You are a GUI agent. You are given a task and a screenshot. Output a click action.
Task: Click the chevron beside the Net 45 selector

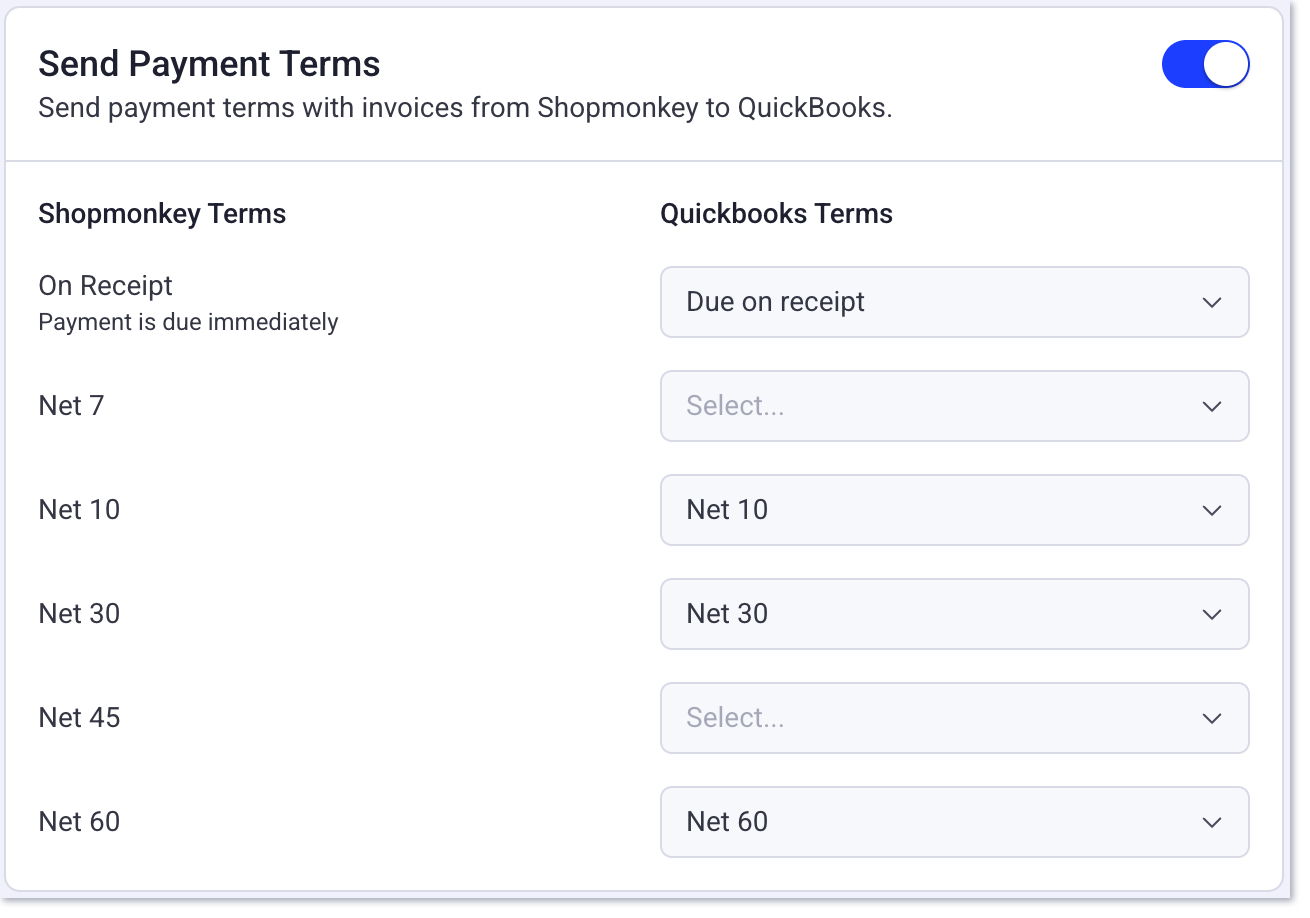coord(1211,718)
